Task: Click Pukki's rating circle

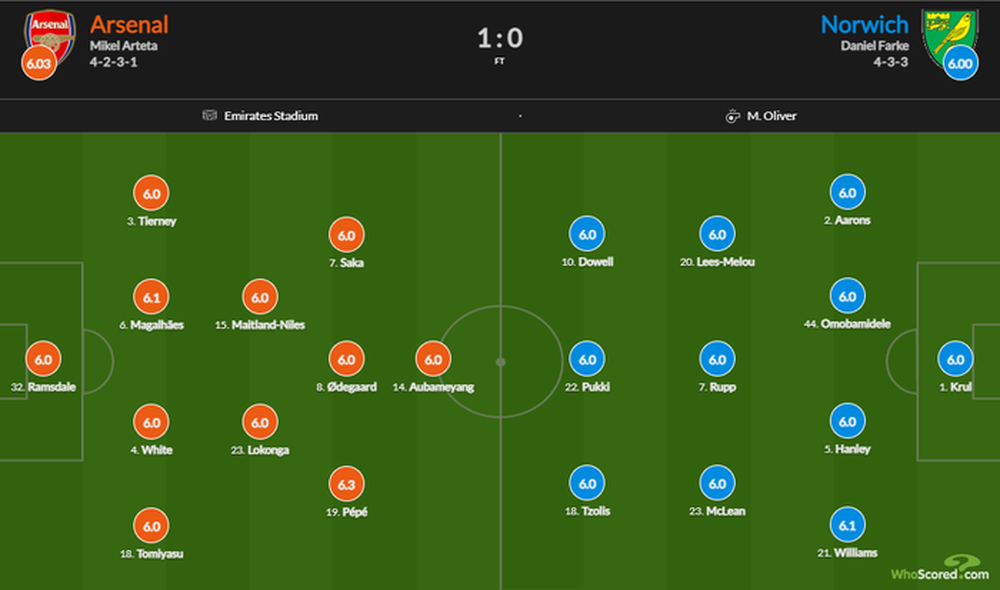Action: [587, 359]
